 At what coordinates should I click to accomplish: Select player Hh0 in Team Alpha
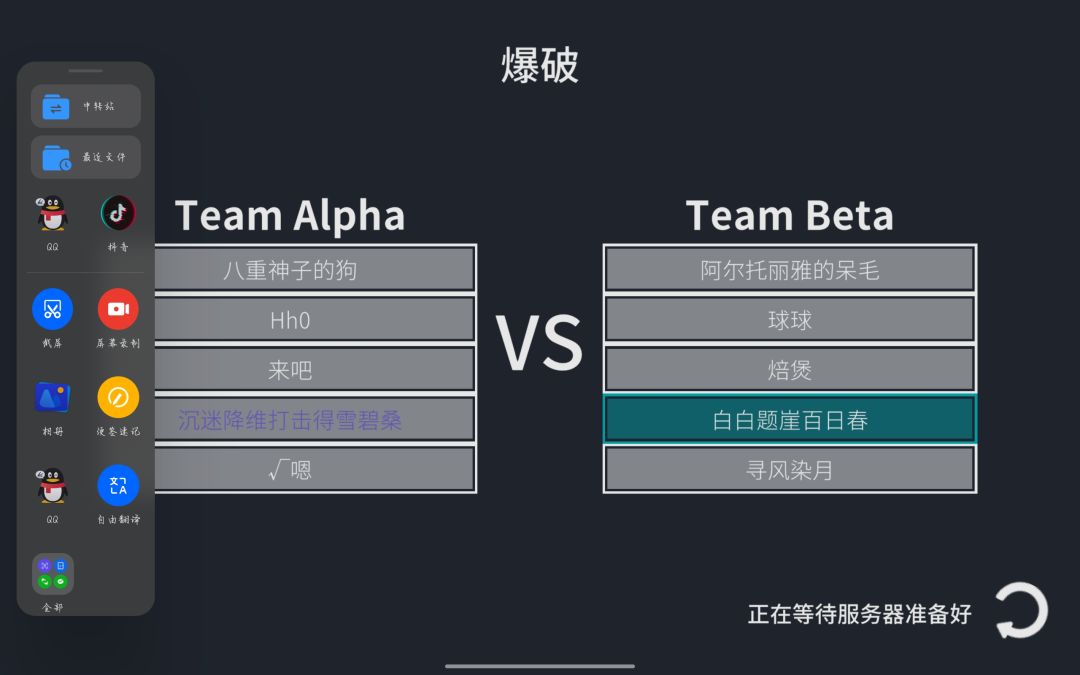[315, 320]
